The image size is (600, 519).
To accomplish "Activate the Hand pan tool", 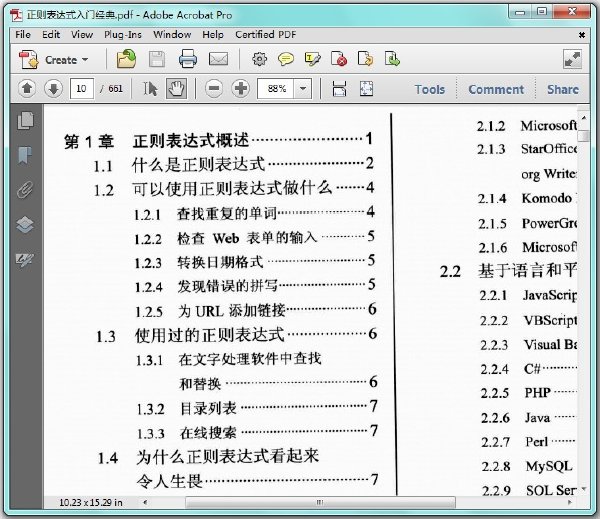I will (176, 89).
